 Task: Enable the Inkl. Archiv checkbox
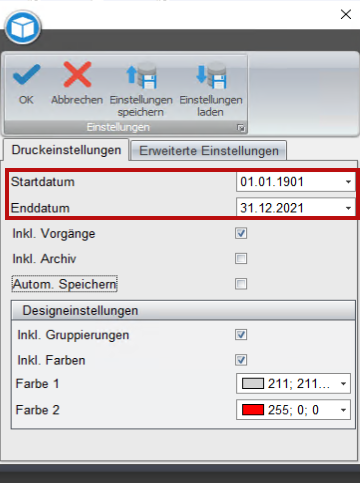(x=241, y=258)
